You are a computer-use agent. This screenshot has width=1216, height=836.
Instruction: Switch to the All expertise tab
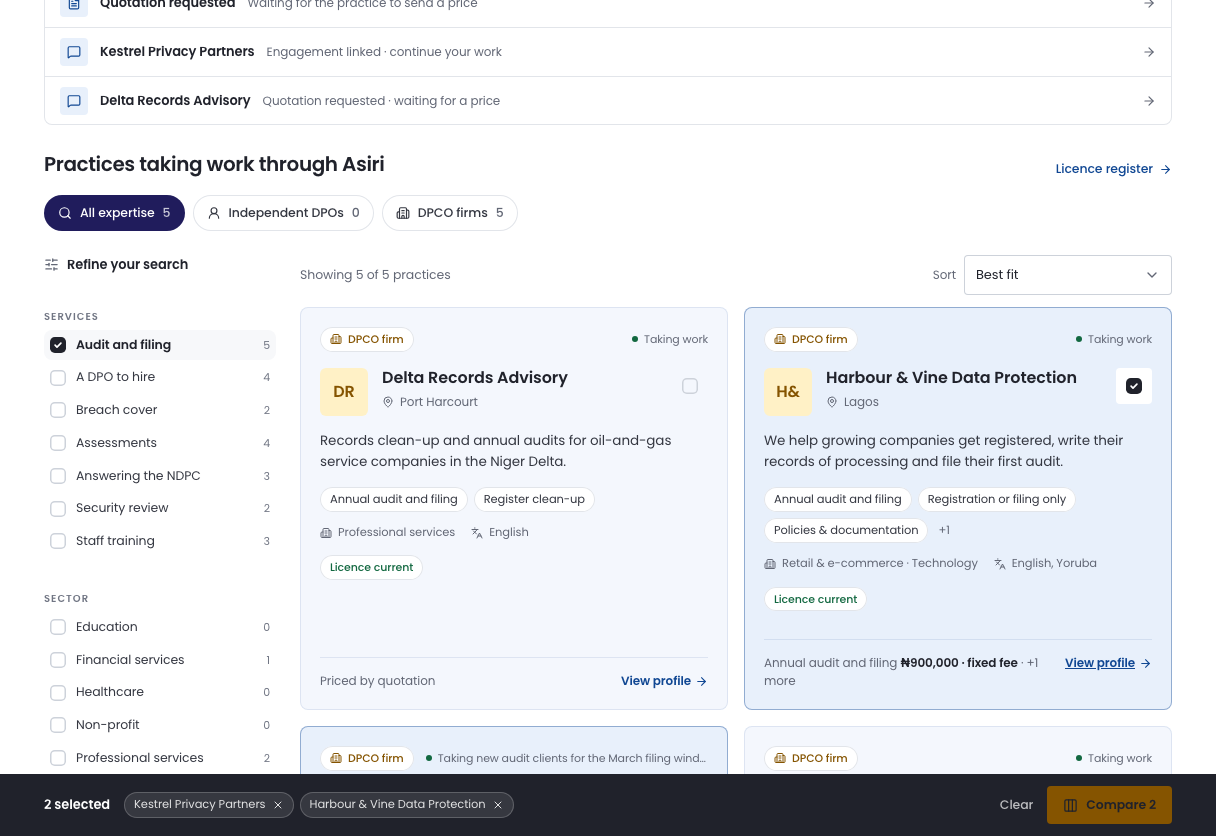coord(114,213)
